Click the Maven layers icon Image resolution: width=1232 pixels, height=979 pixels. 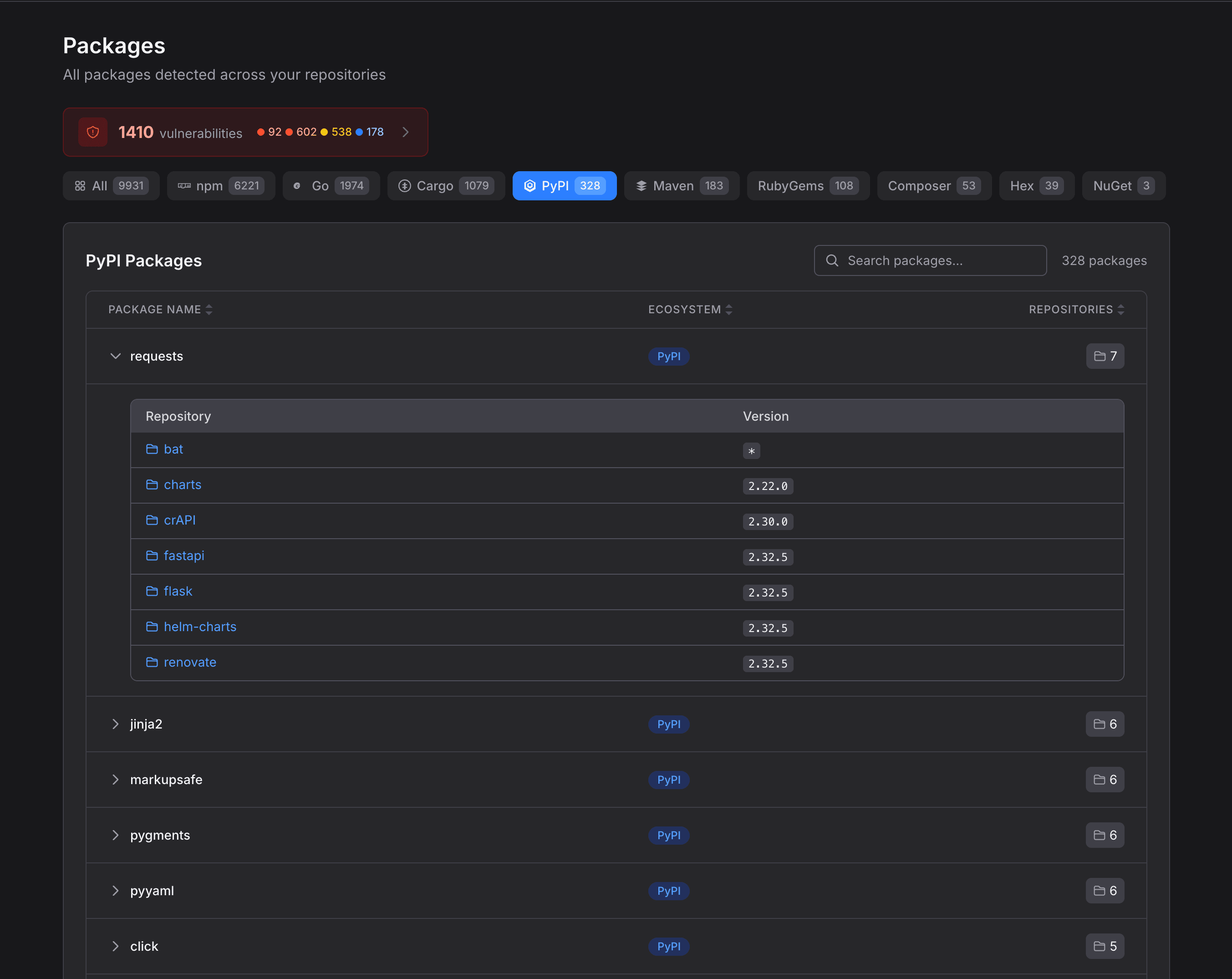641,185
